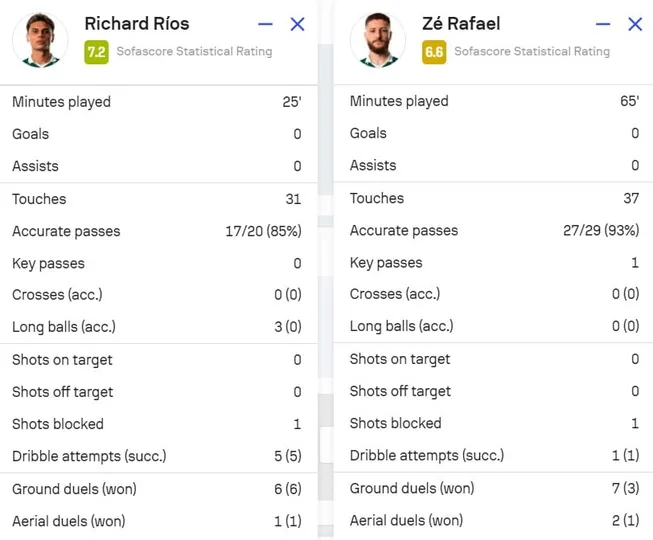Click the yellow 6.6 rating badge

click(x=434, y=52)
